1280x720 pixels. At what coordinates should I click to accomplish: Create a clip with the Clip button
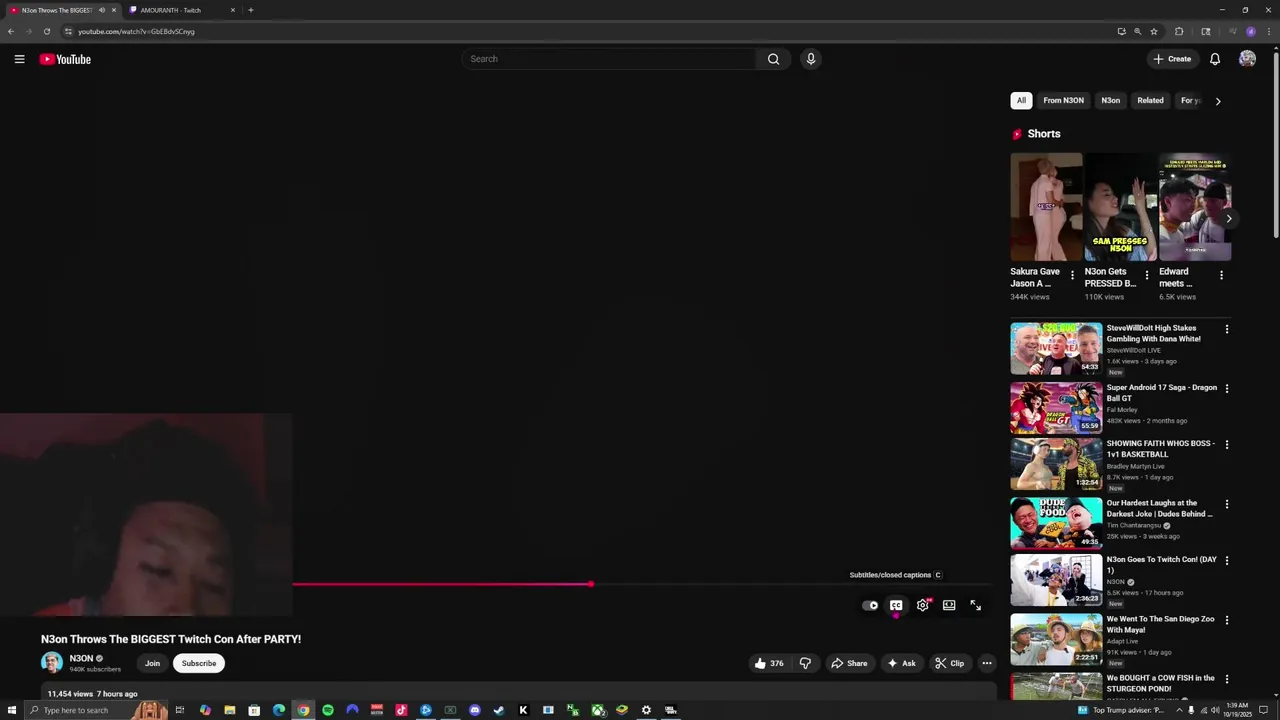(949, 663)
